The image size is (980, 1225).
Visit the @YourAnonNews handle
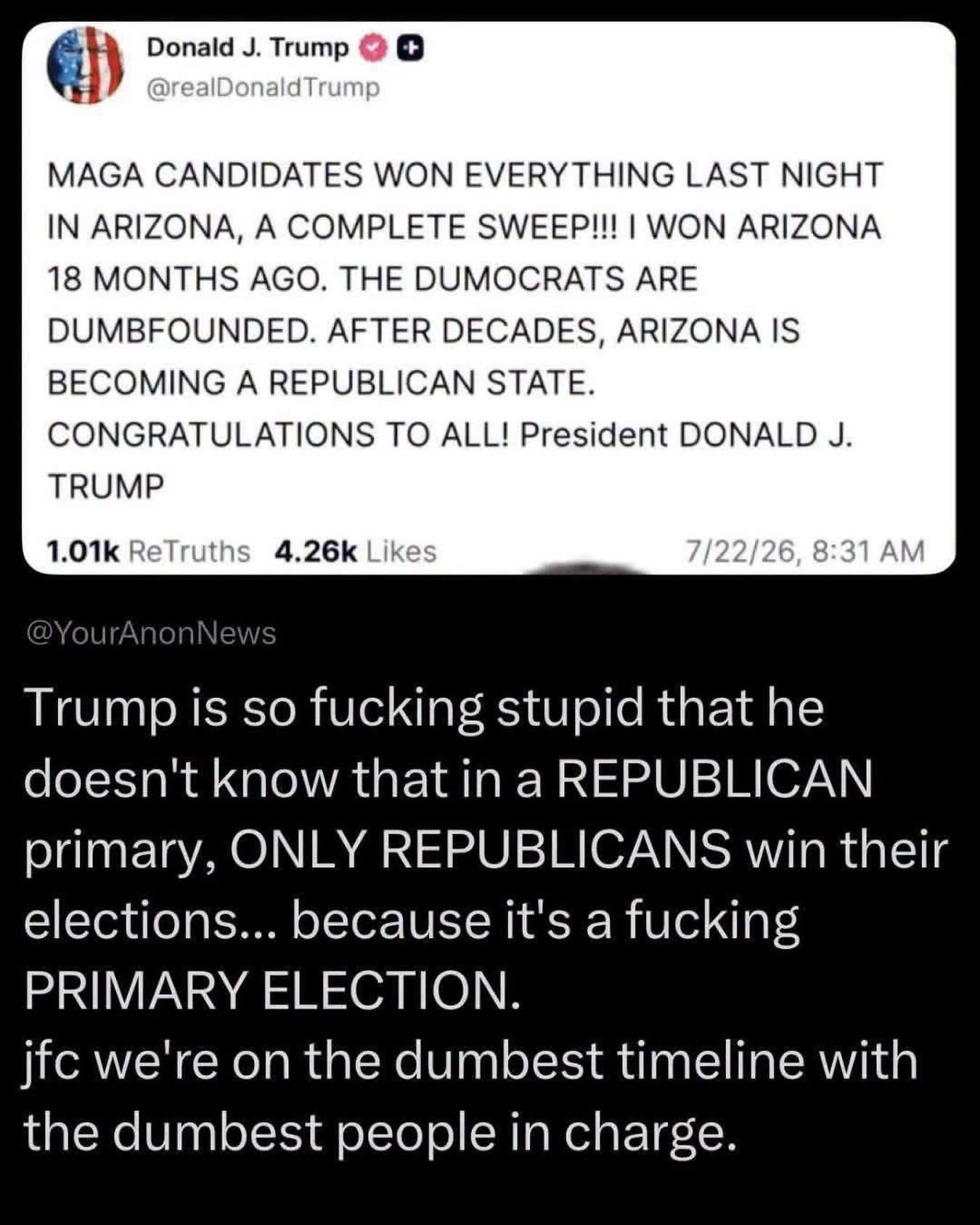click(x=151, y=633)
